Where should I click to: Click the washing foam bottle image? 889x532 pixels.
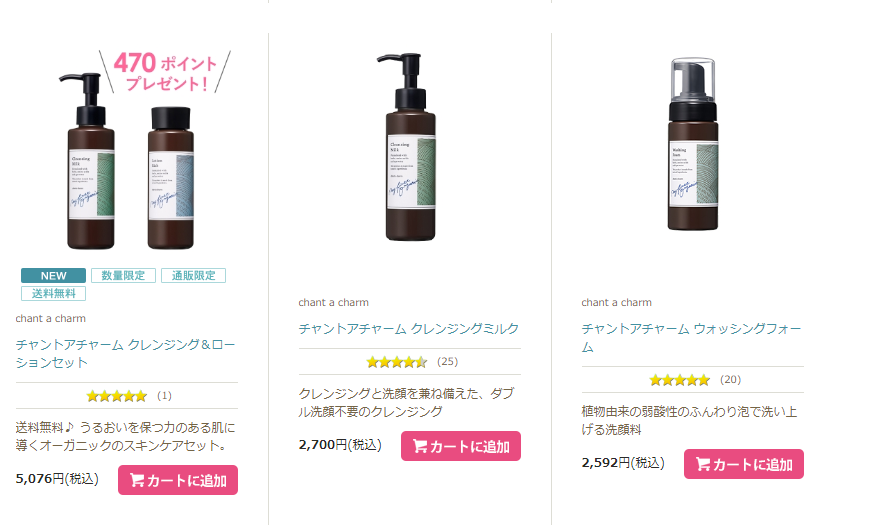point(693,143)
